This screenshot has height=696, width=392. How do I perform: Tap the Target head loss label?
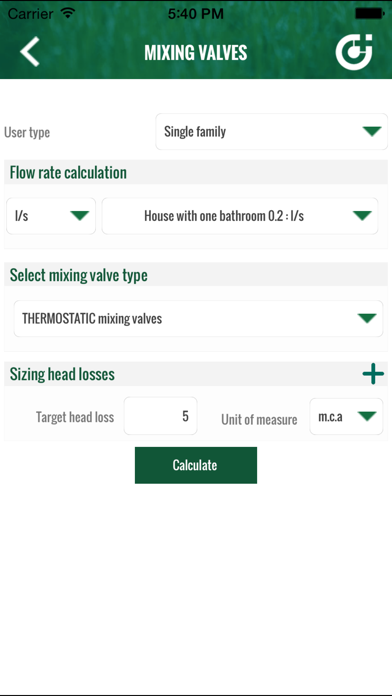click(x=75, y=417)
